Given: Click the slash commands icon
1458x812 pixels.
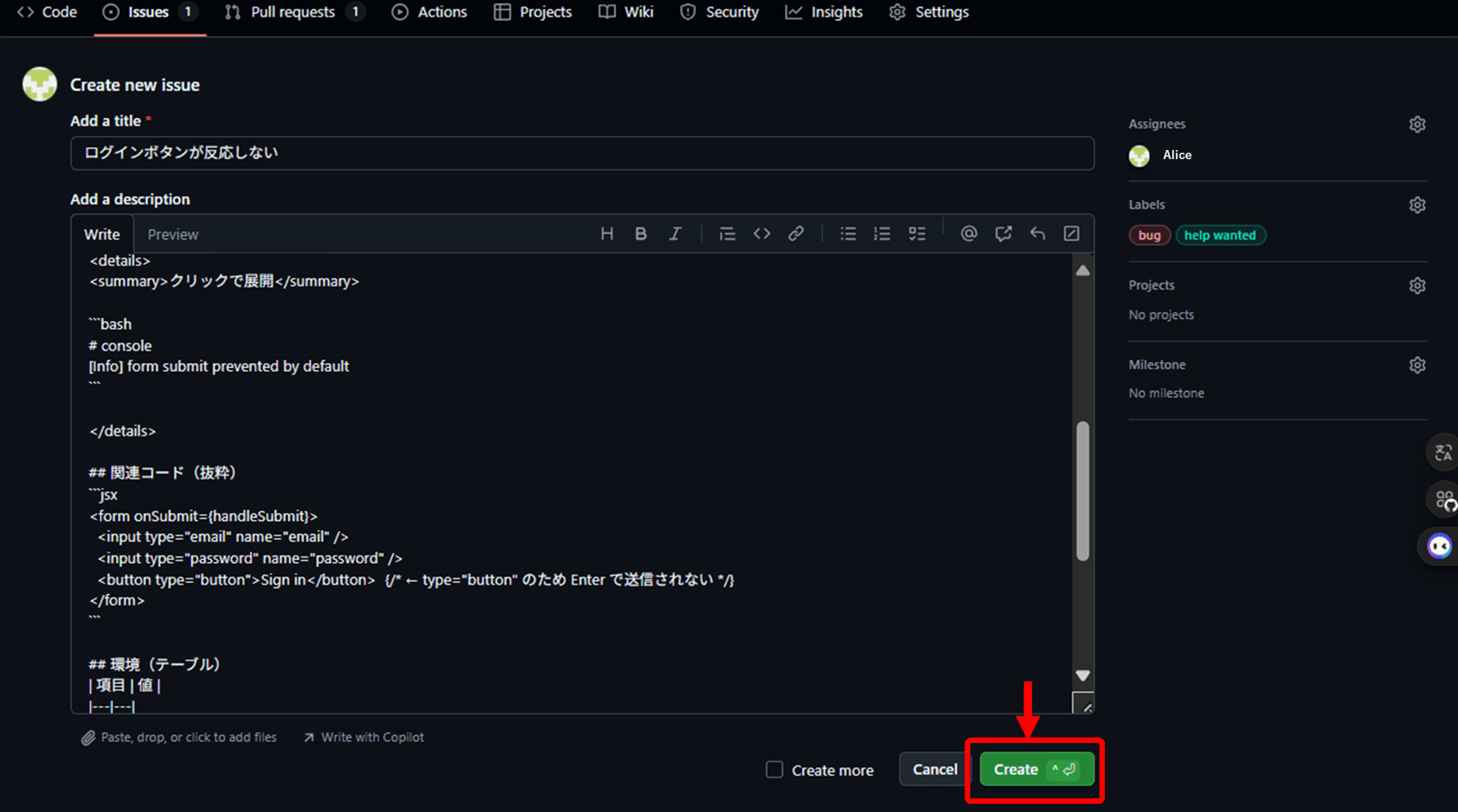Looking at the screenshot, I should [x=1071, y=234].
